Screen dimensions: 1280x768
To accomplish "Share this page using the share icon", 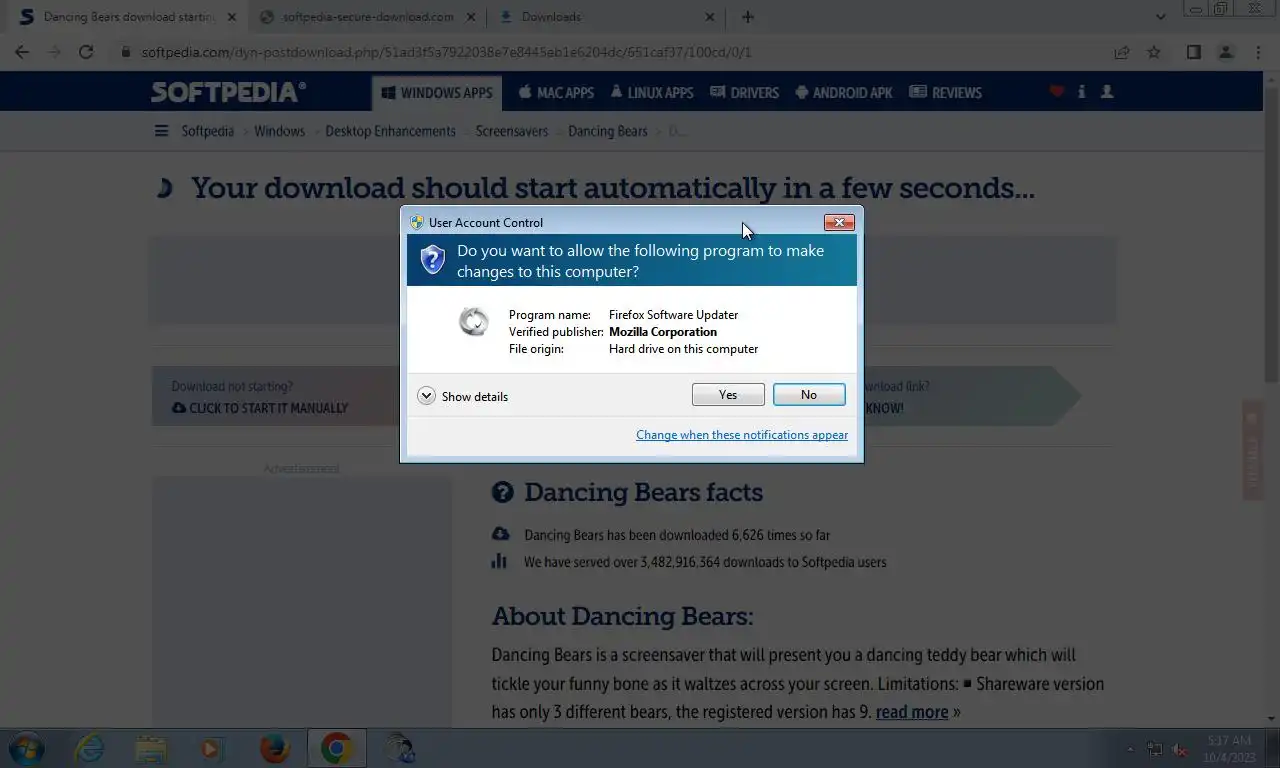I will point(1122,52).
